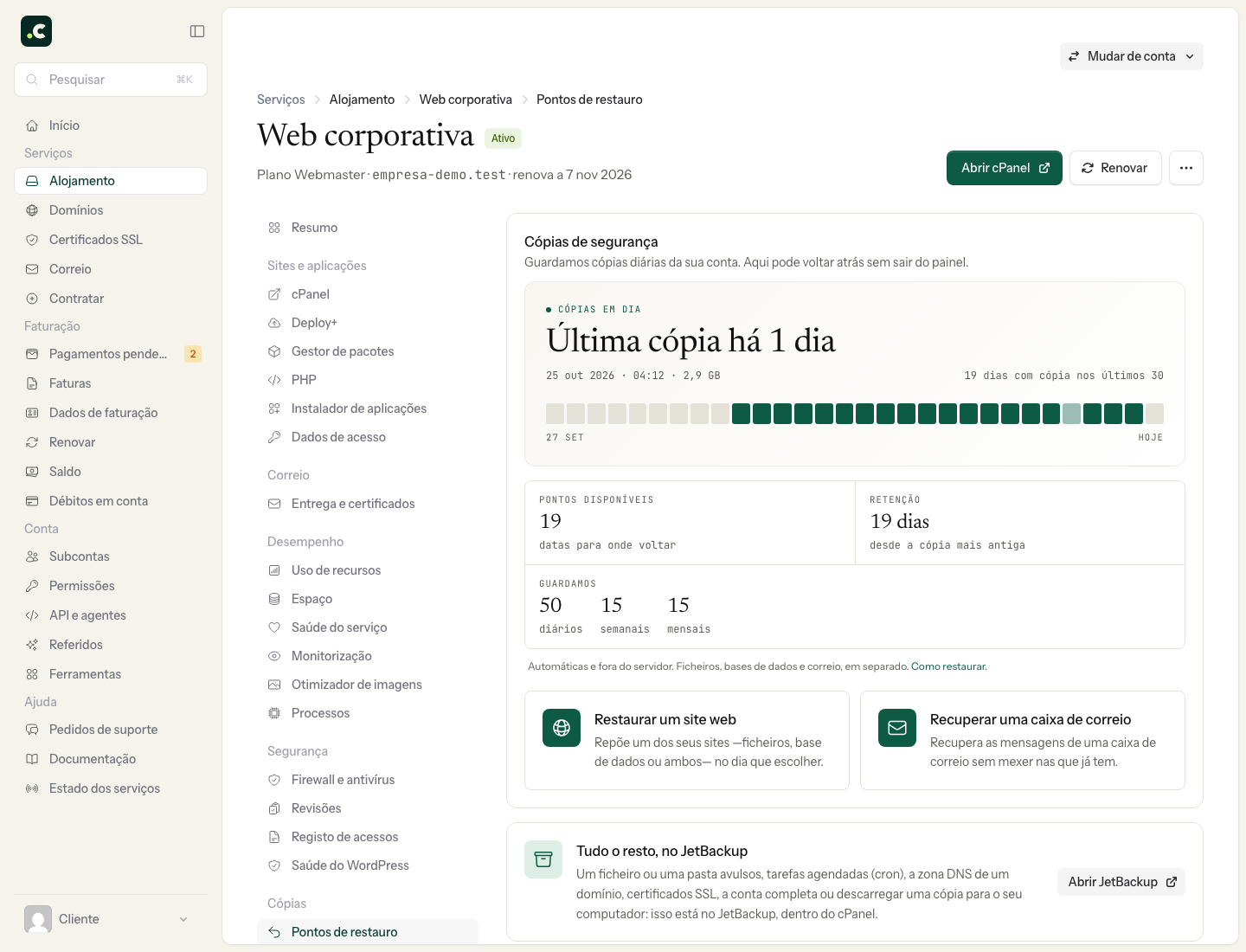Click the green app logo
1246x952 pixels.
(36, 31)
